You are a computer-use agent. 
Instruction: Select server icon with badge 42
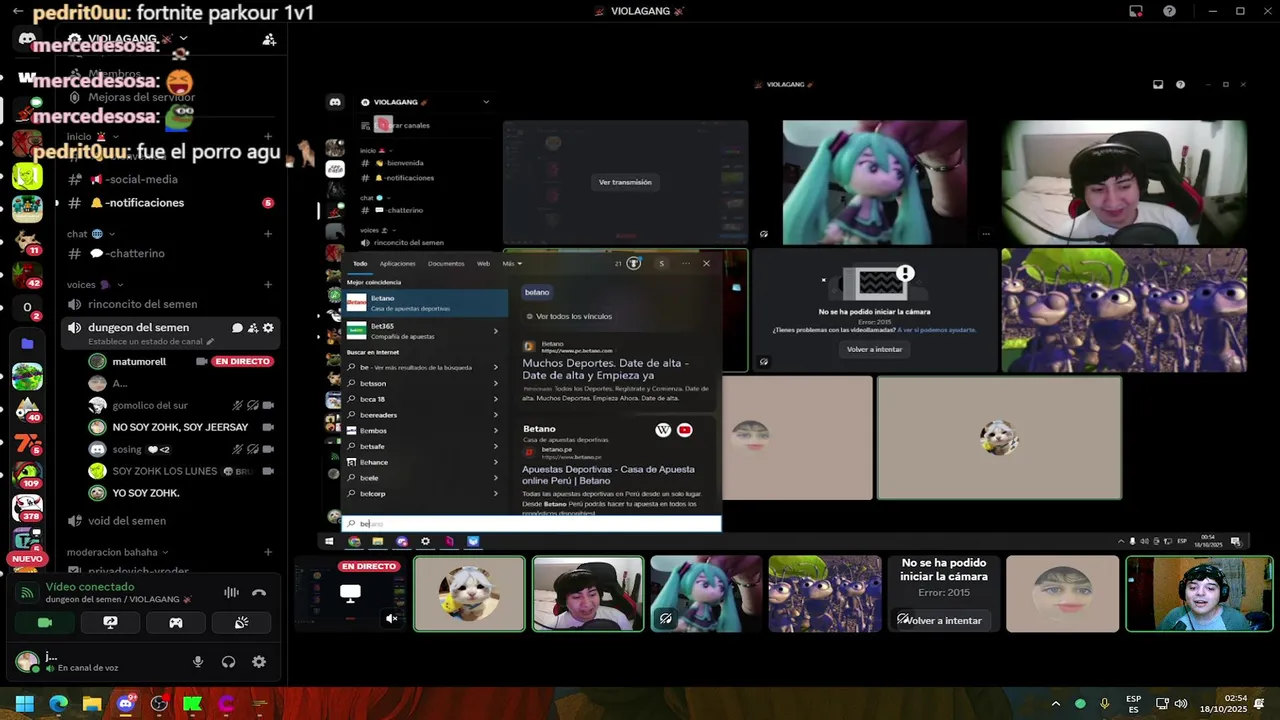pos(27,274)
